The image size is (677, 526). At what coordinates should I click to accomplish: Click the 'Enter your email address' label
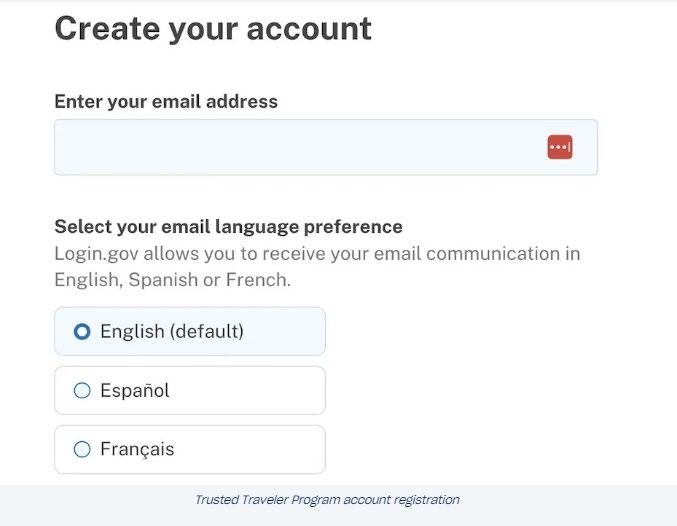[166, 101]
